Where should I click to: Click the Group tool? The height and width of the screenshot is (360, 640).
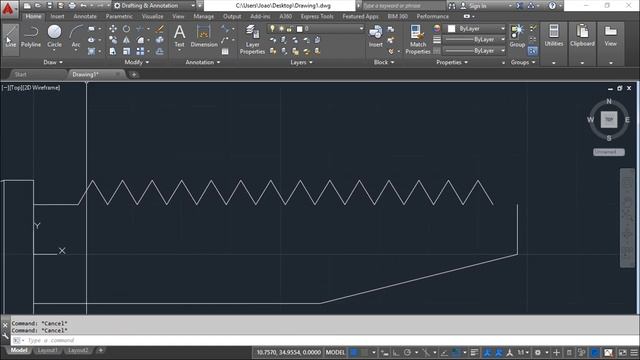pyautogui.click(x=517, y=36)
